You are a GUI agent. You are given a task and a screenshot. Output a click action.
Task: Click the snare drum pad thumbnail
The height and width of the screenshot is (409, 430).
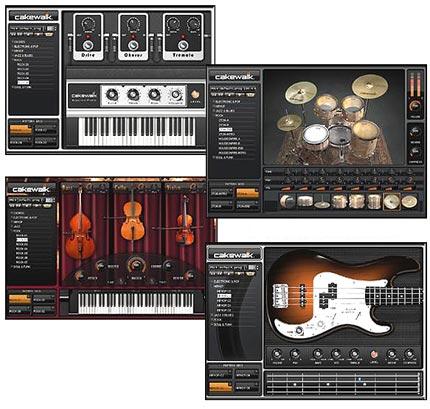304,201
